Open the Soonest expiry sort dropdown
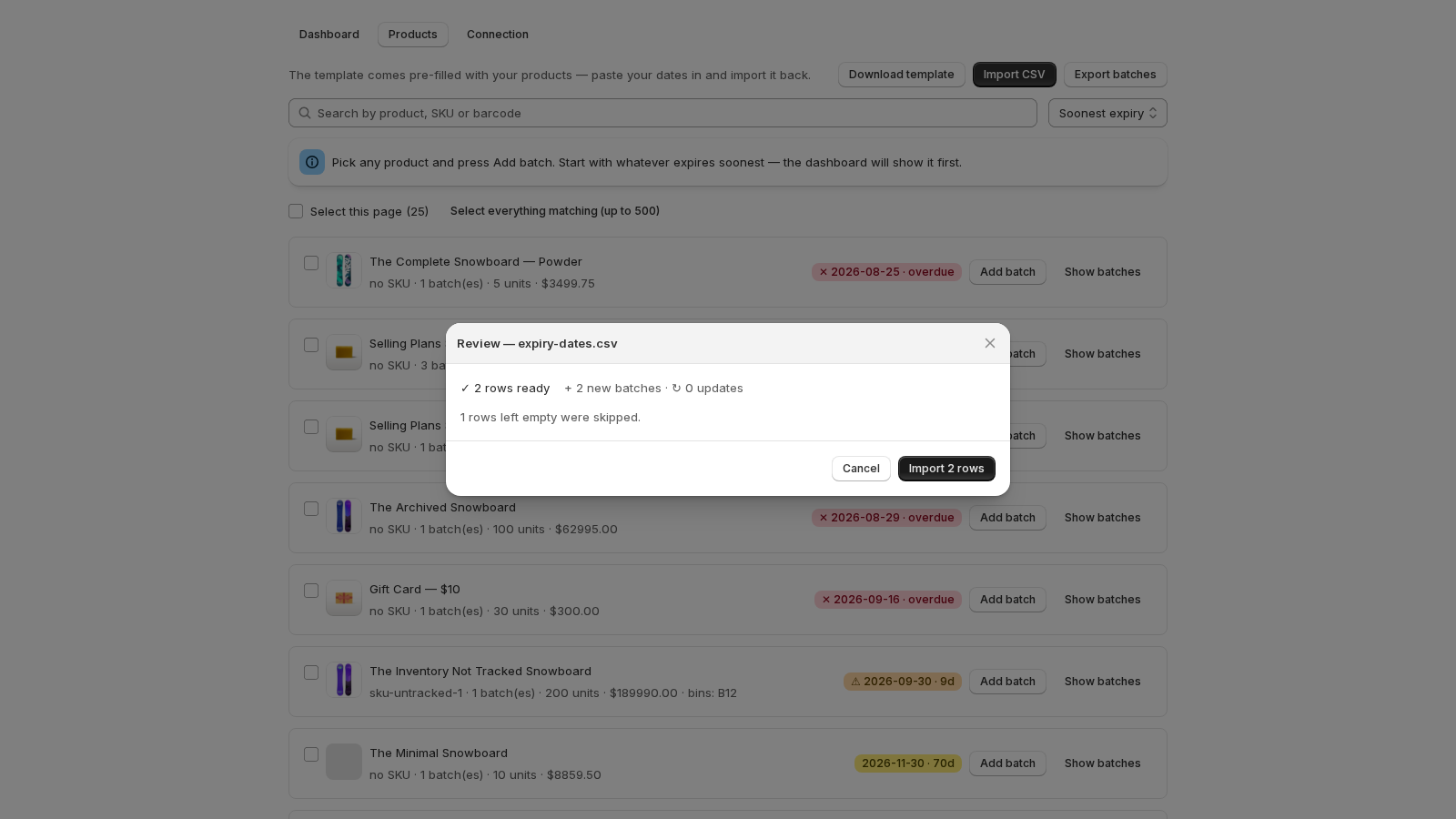Image resolution: width=1456 pixels, height=819 pixels. point(1107,113)
